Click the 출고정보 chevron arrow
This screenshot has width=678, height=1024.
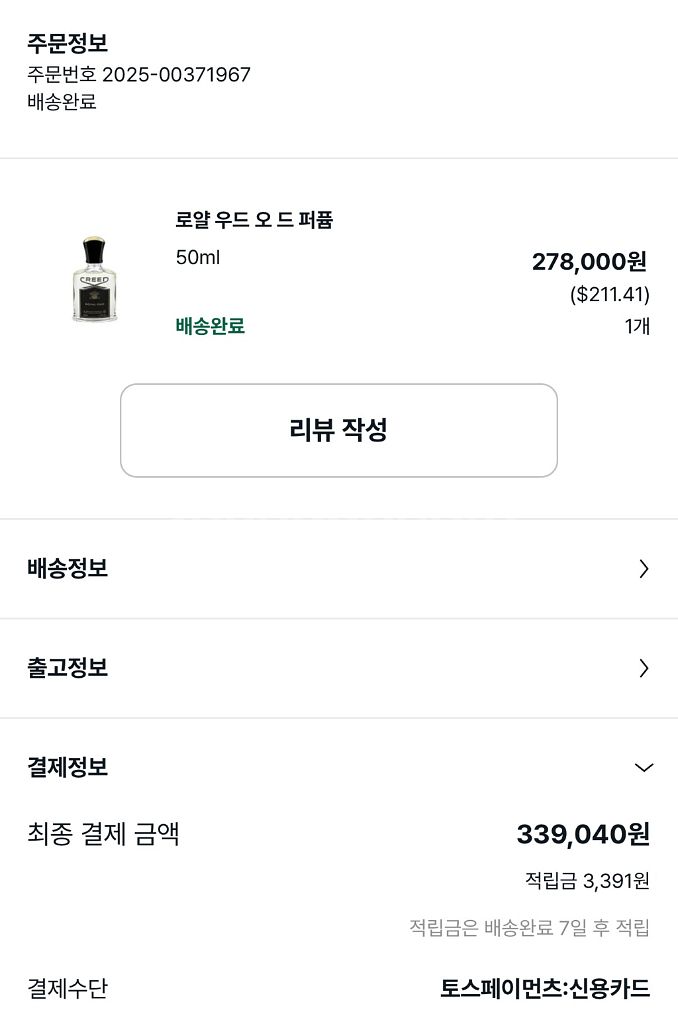[644, 668]
